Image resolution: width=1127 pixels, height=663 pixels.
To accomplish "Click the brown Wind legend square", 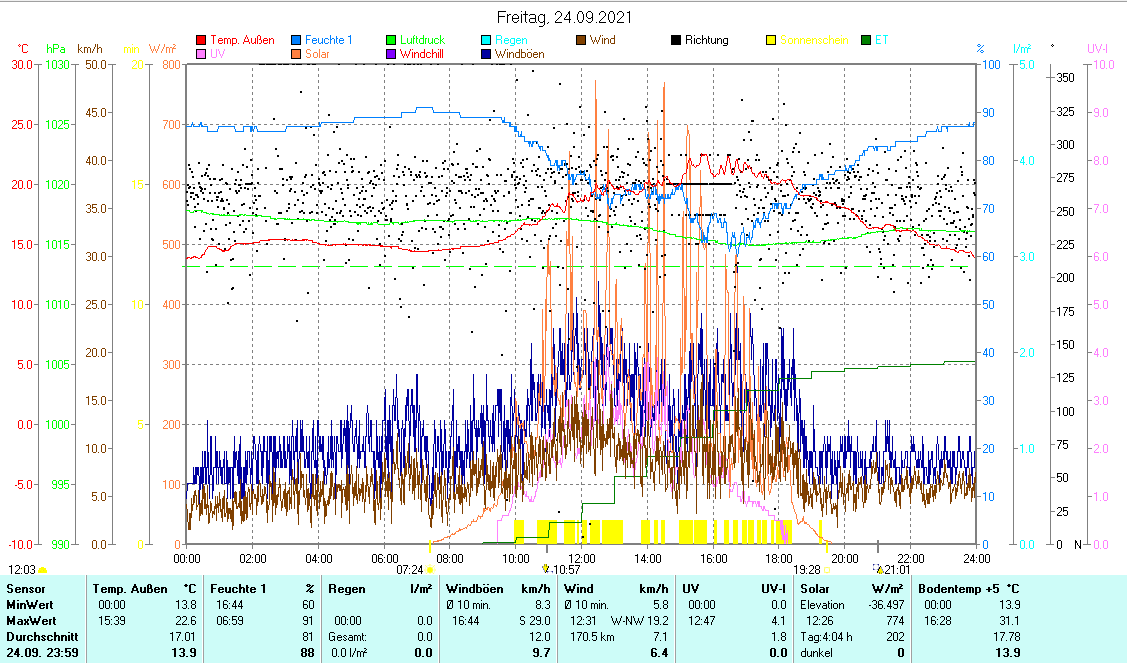I will [581, 40].
